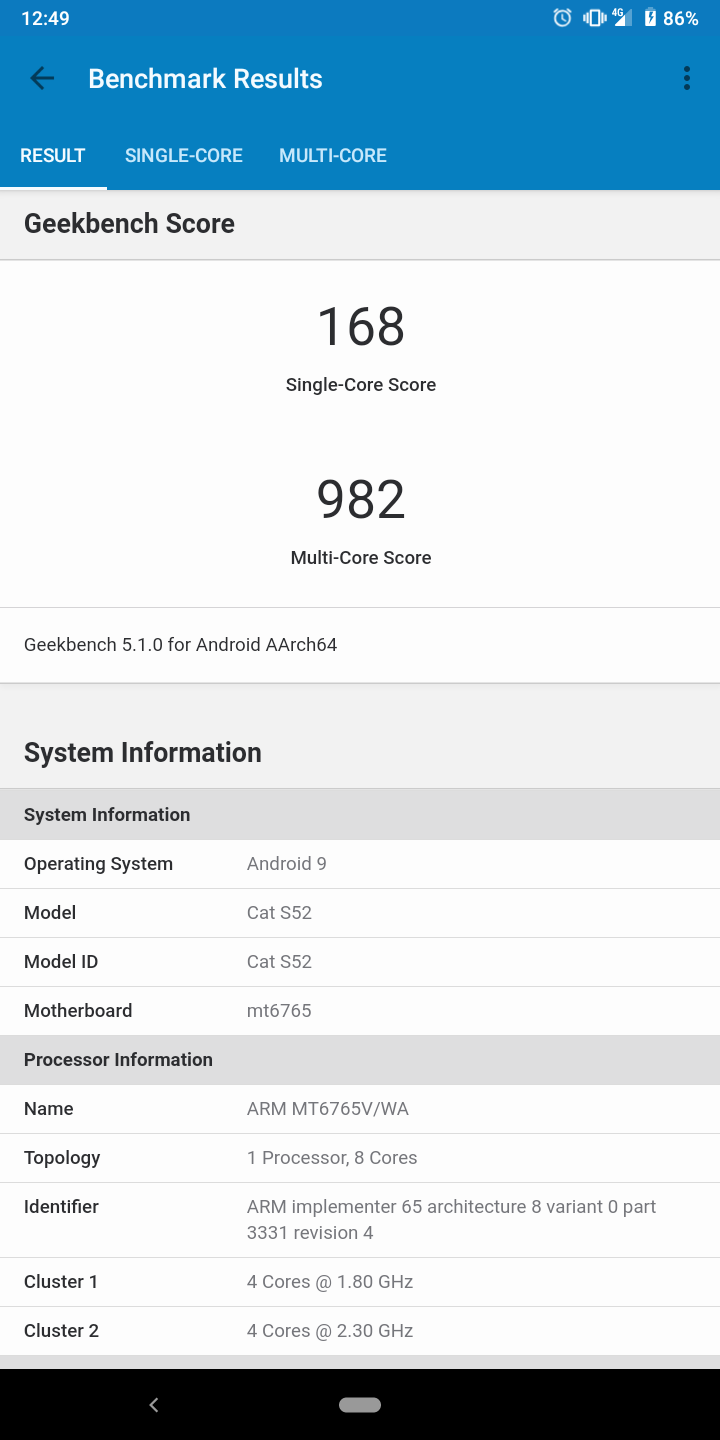Tap the home pill navigation button
This screenshot has height=1440, width=720.
click(x=360, y=1405)
